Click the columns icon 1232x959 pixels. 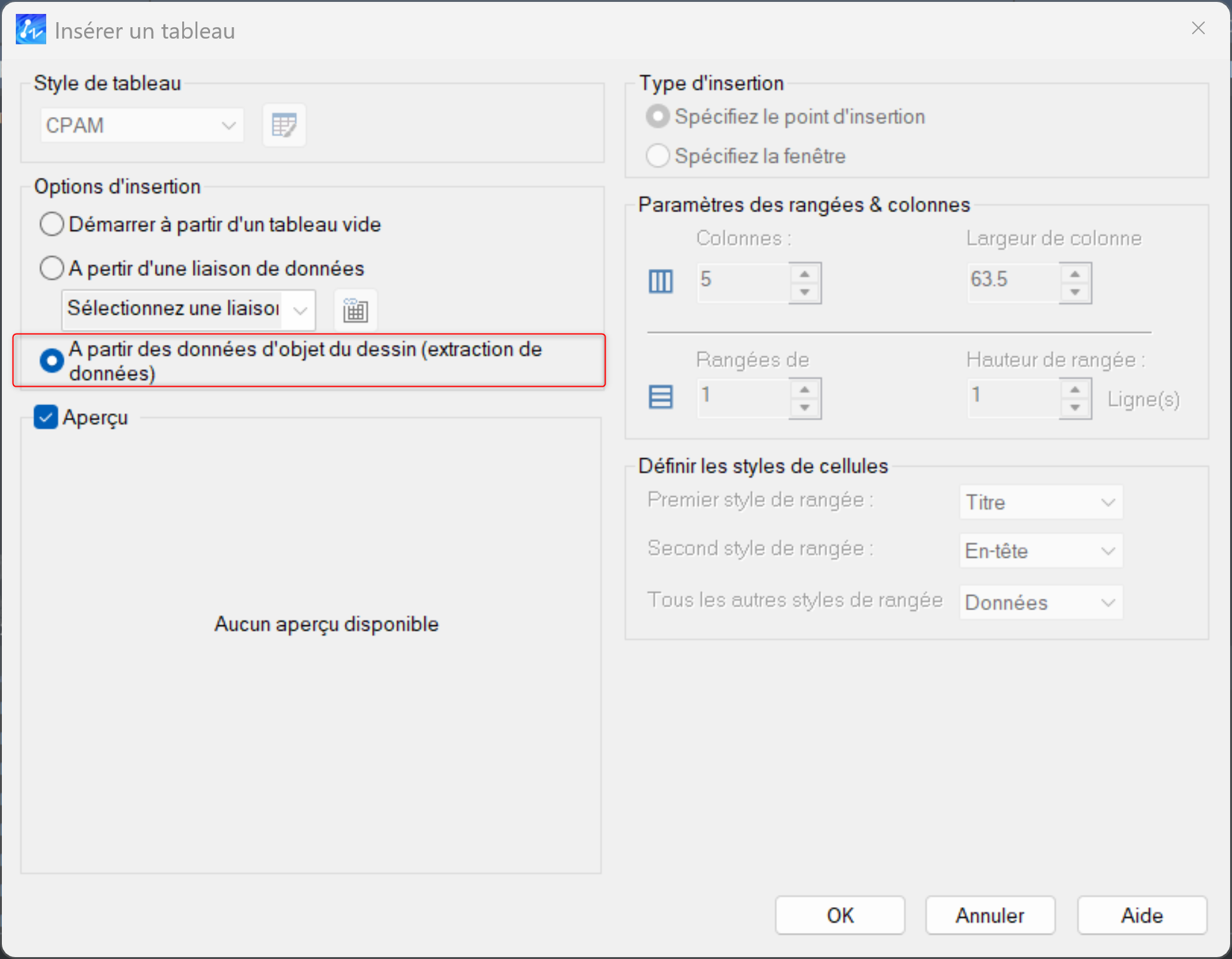point(661,280)
